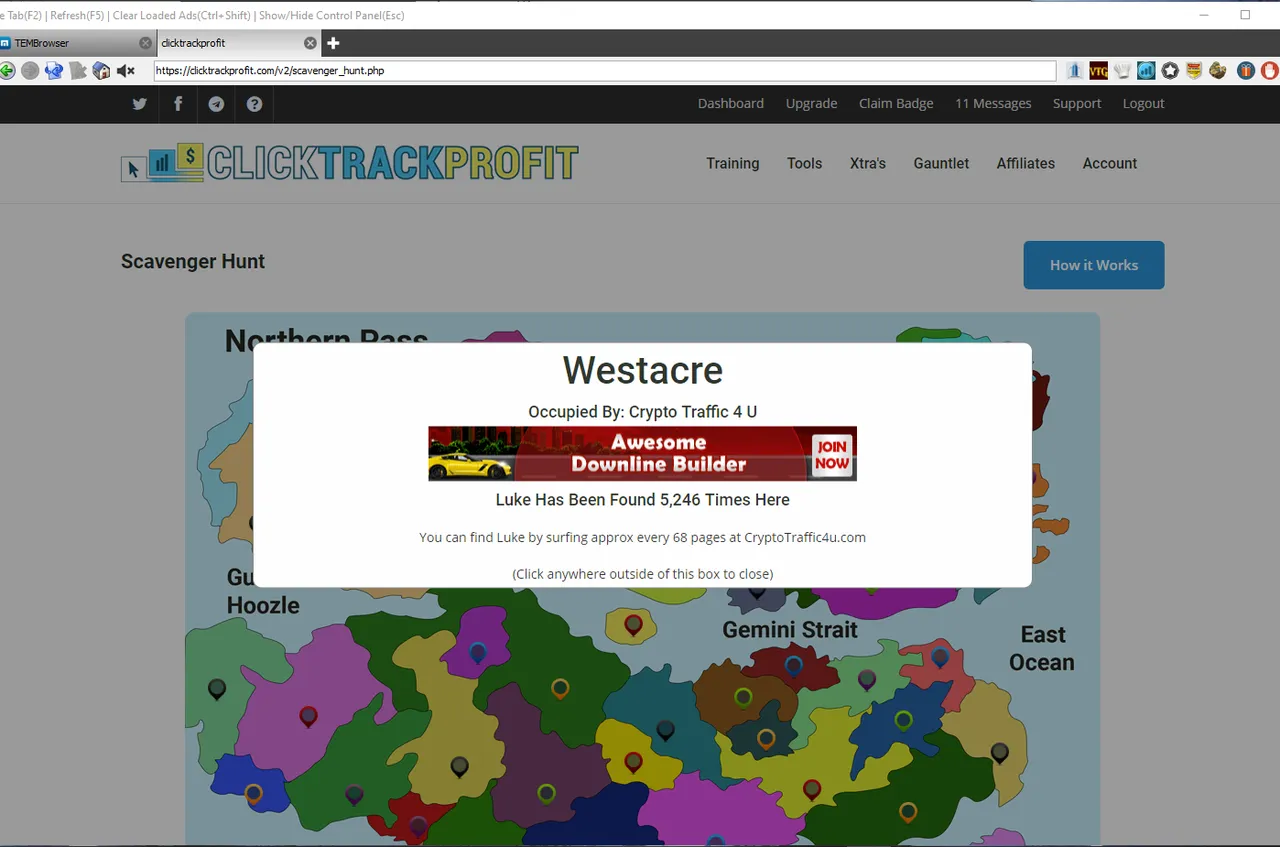Open the VTG toolbar shortcut
Viewport: 1280px width, 847px height.
1099,71
